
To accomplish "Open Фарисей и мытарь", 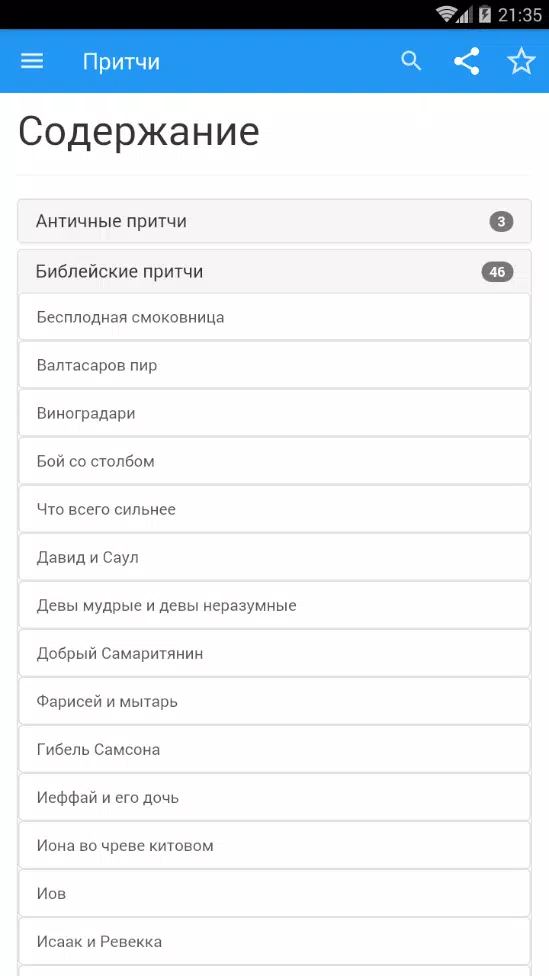I will 274,701.
